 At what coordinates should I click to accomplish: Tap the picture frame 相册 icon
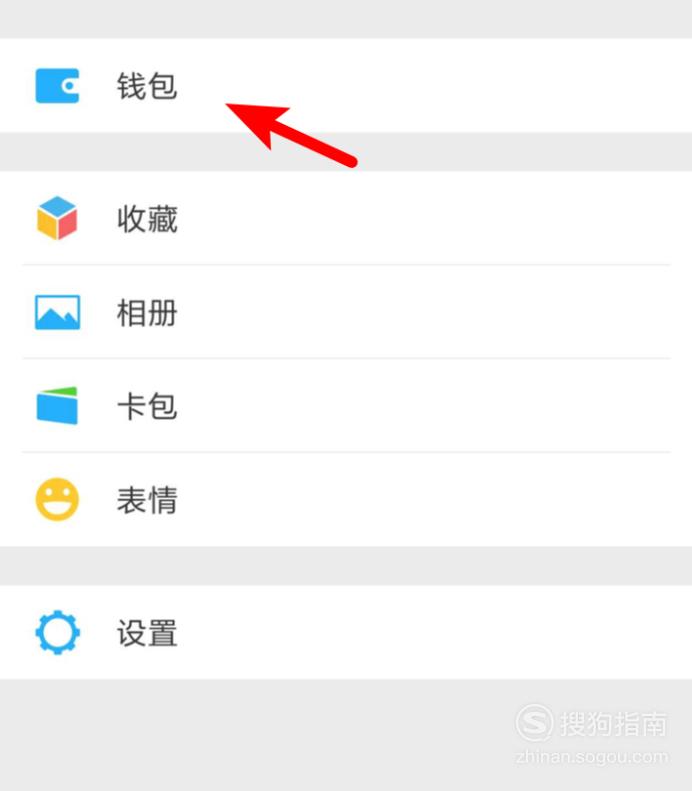tap(57, 312)
